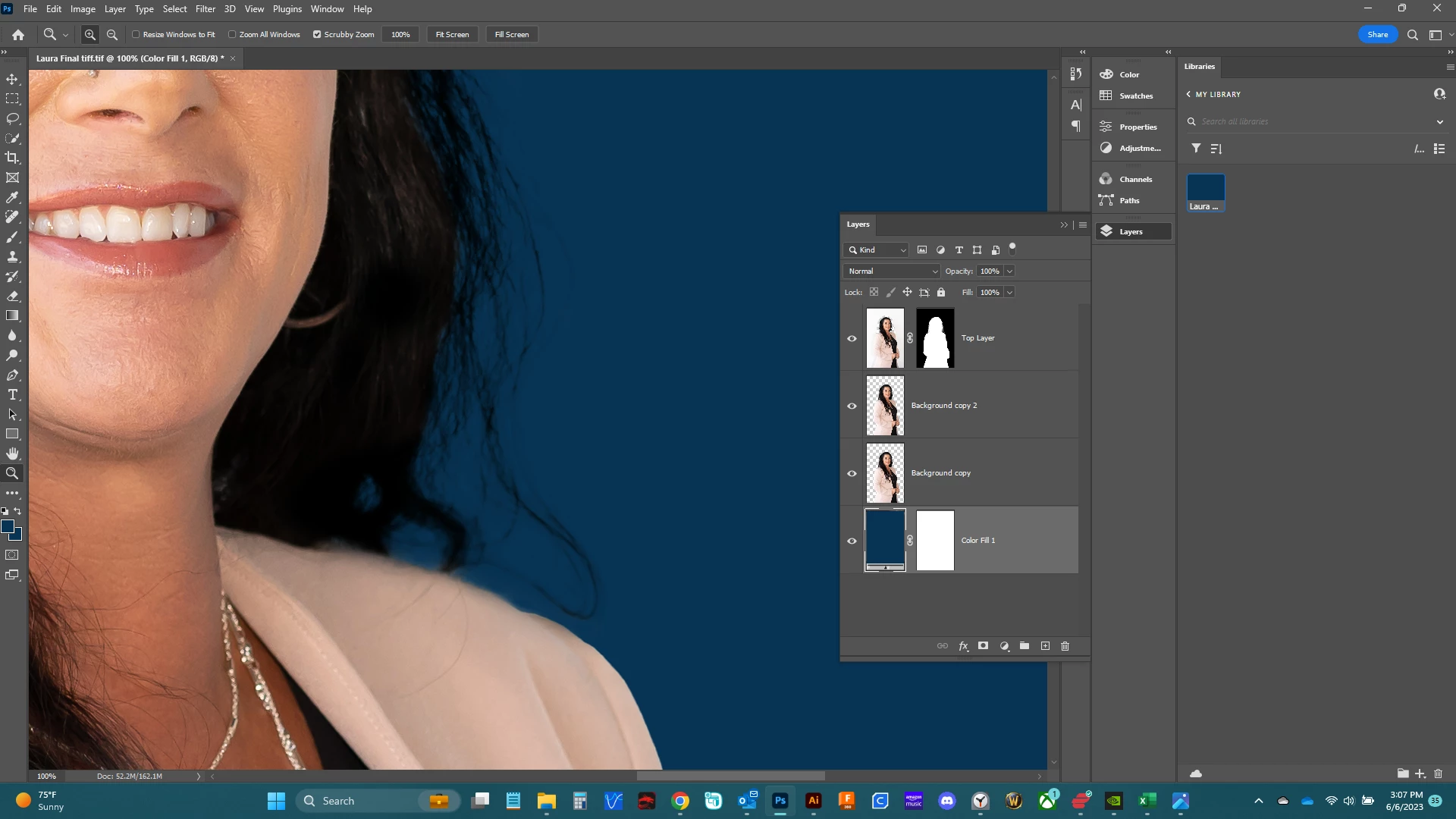
Task: Click the add layer mask icon
Action: pyautogui.click(x=984, y=646)
